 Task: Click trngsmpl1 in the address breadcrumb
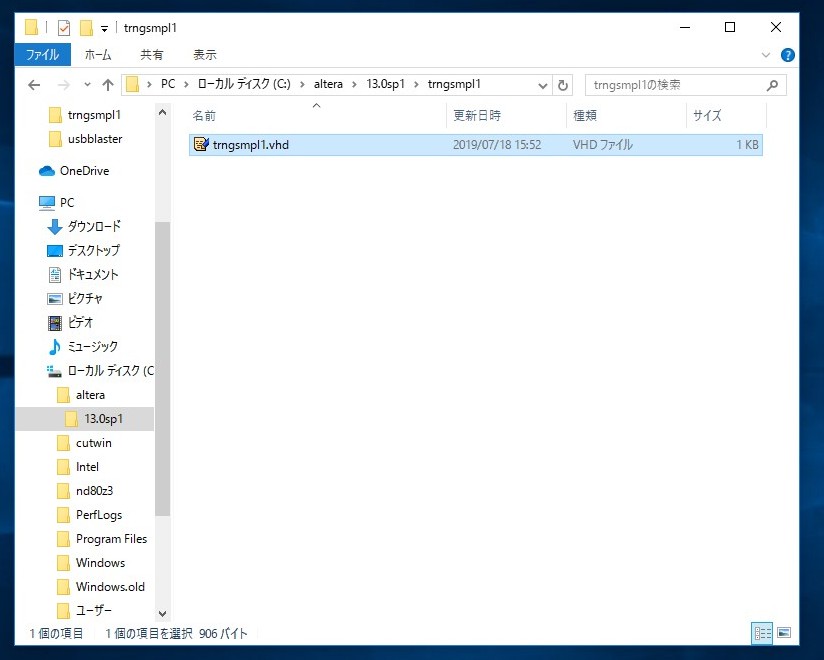pyautogui.click(x=454, y=84)
